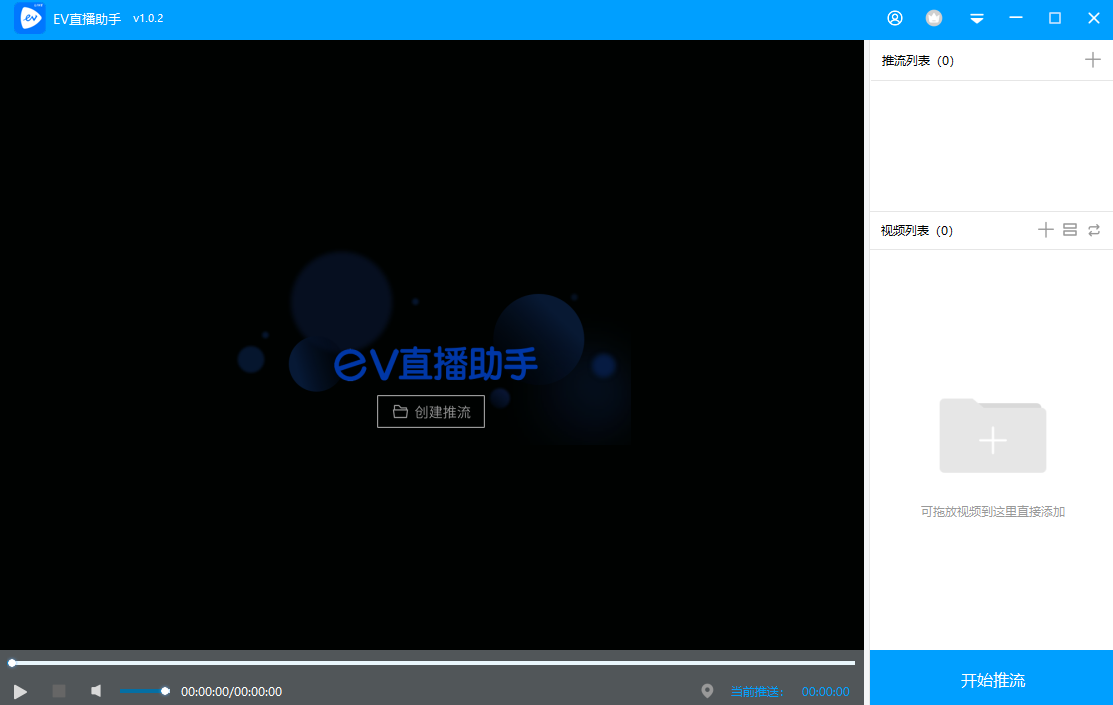The height and width of the screenshot is (705, 1113).
Task: Mute the speaker volume
Action: (x=96, y=691)
